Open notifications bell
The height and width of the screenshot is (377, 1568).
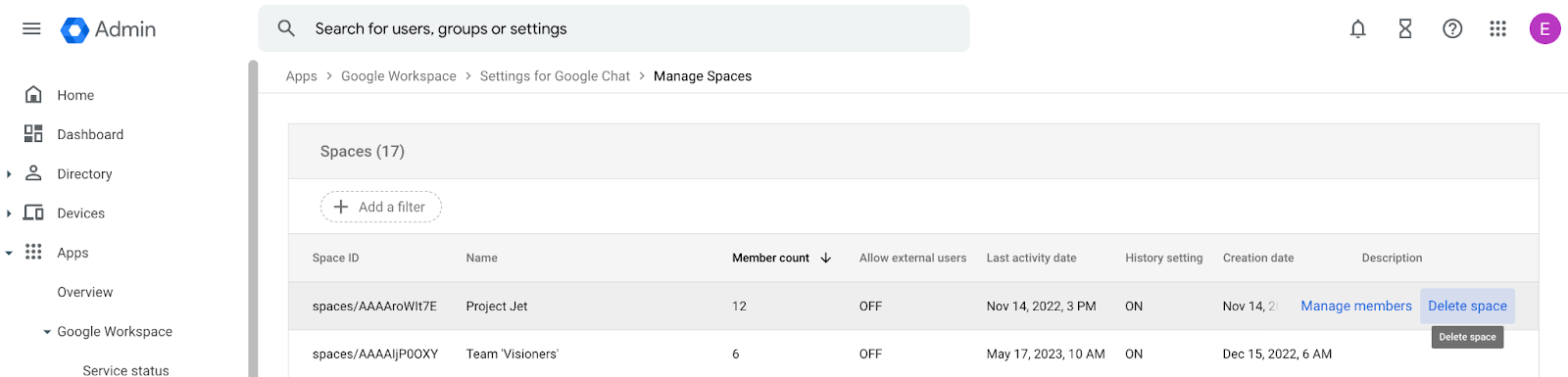coord(1357,29)
